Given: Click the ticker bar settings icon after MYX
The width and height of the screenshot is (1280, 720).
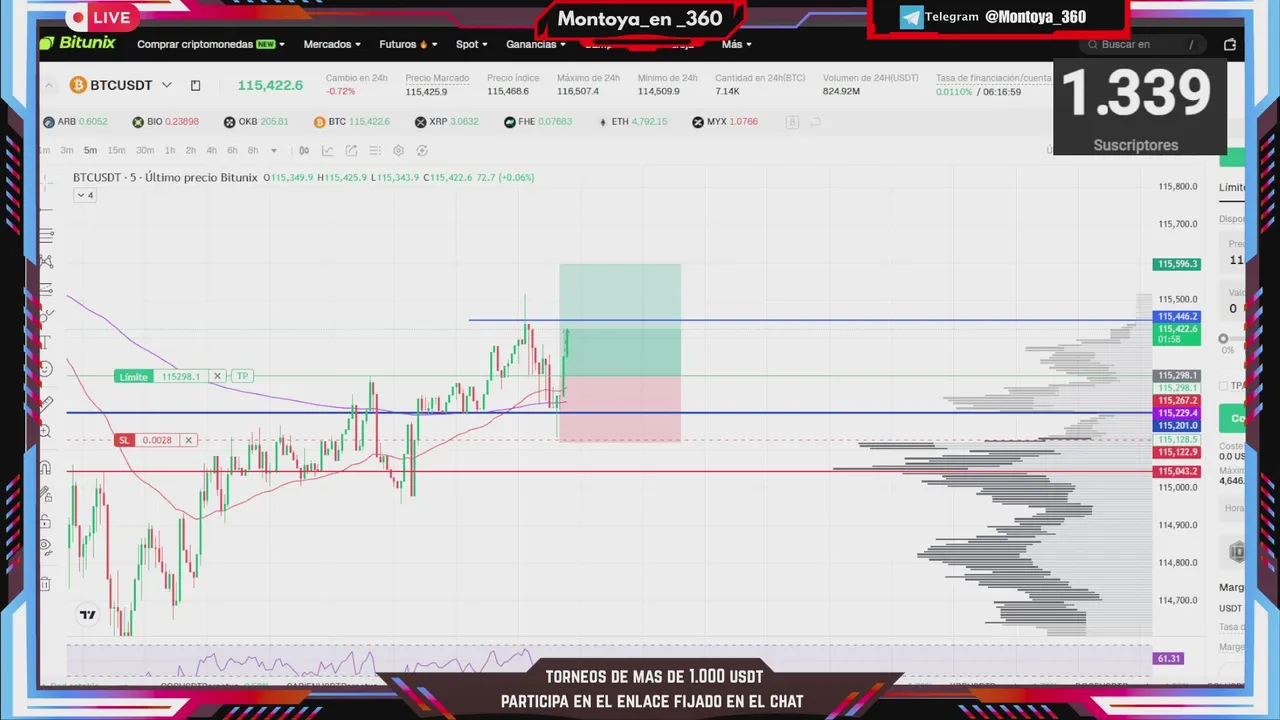Looking at the screenshot, I should tap(792, 122).
